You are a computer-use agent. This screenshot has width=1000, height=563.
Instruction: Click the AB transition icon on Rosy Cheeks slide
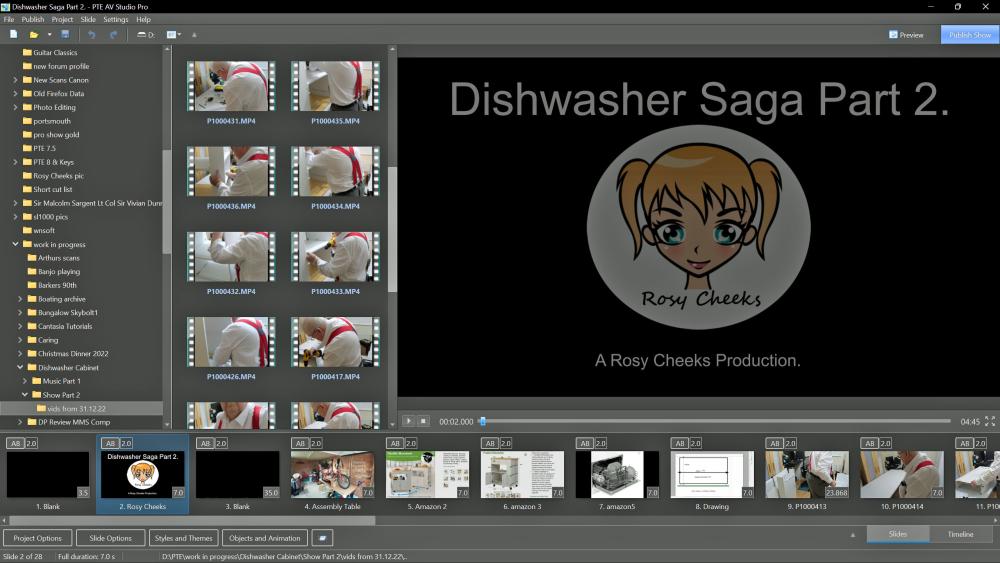(110, 443)
